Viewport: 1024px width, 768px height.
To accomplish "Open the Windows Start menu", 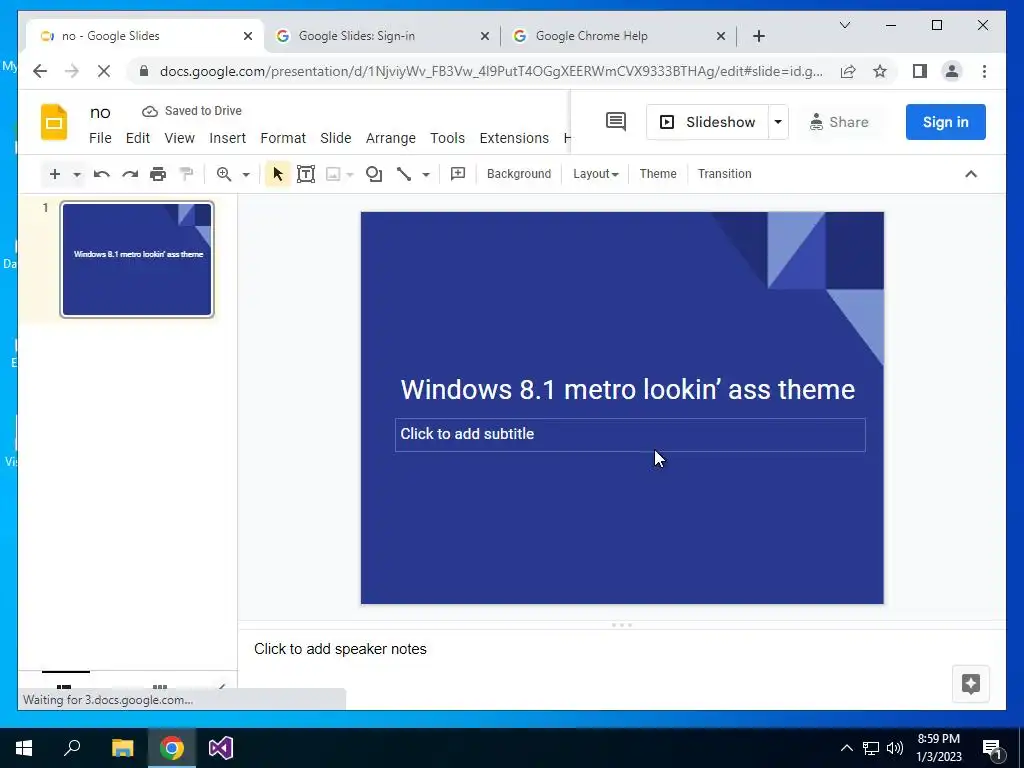I will [x=24, y=748].
